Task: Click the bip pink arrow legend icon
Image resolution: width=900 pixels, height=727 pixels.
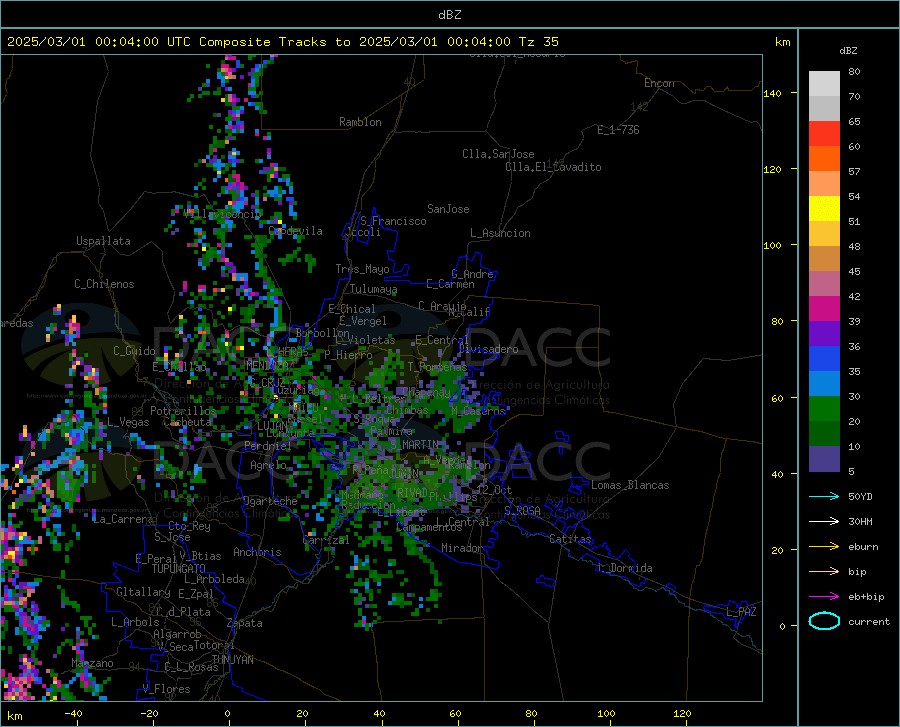Action: 824,572
